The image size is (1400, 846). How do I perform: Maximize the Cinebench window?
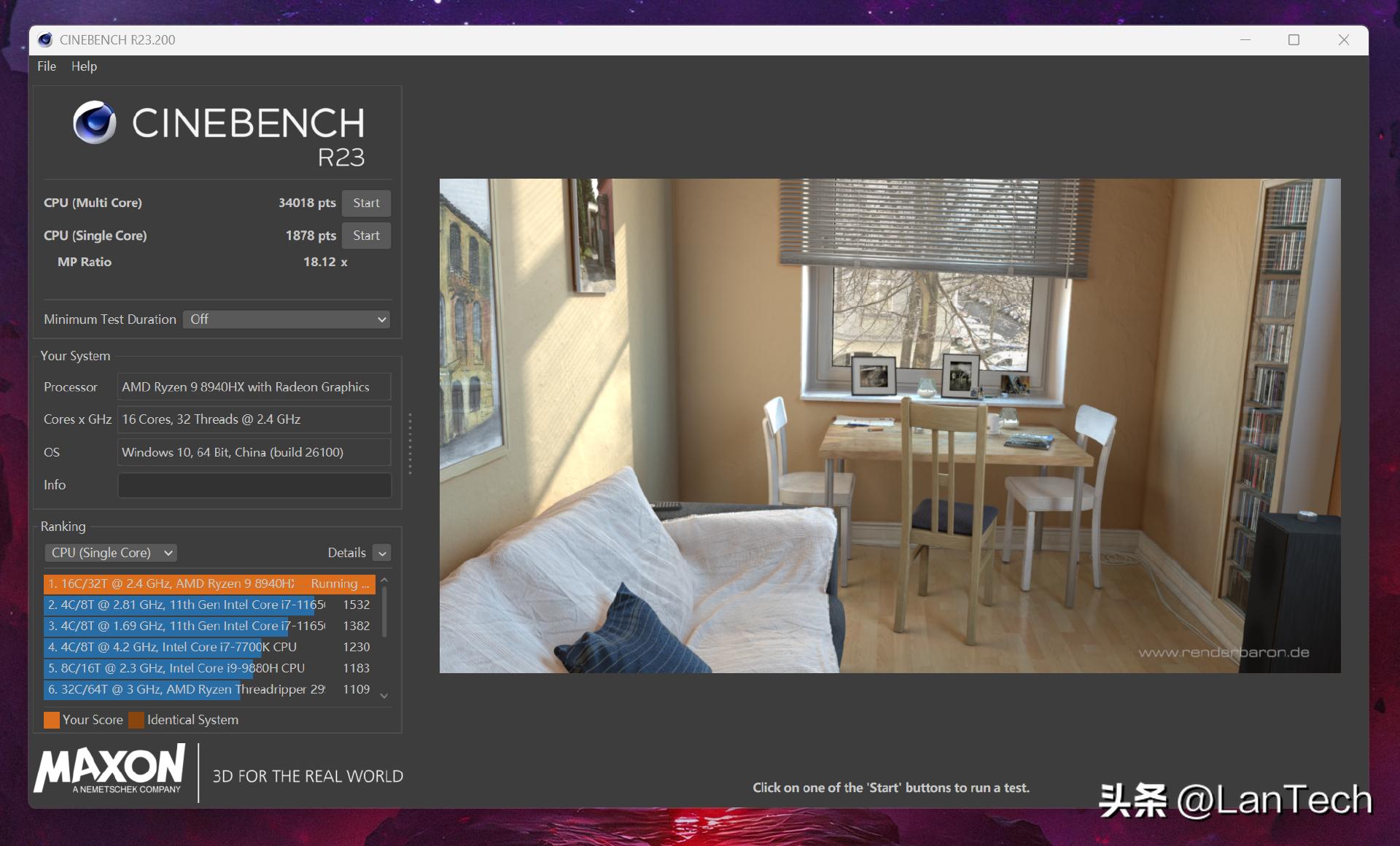[x=1294, y=40]
